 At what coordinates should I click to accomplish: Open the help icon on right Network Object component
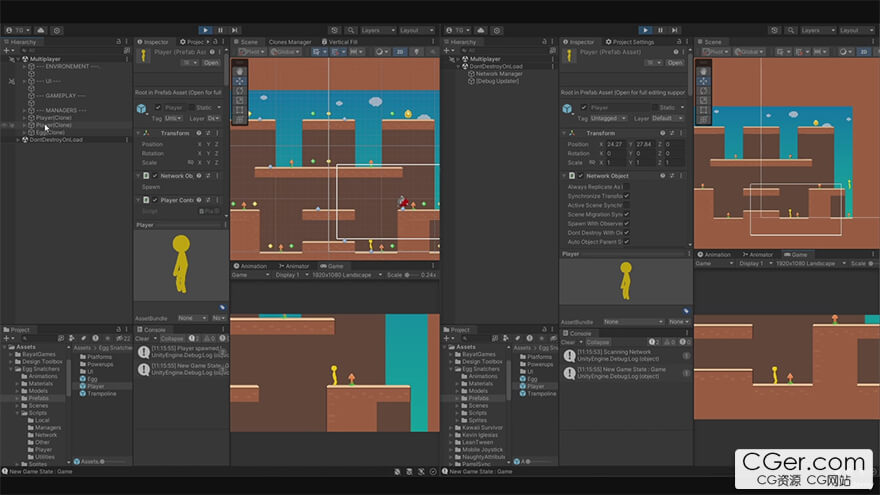pyautogui.click(x=663, y=176)
